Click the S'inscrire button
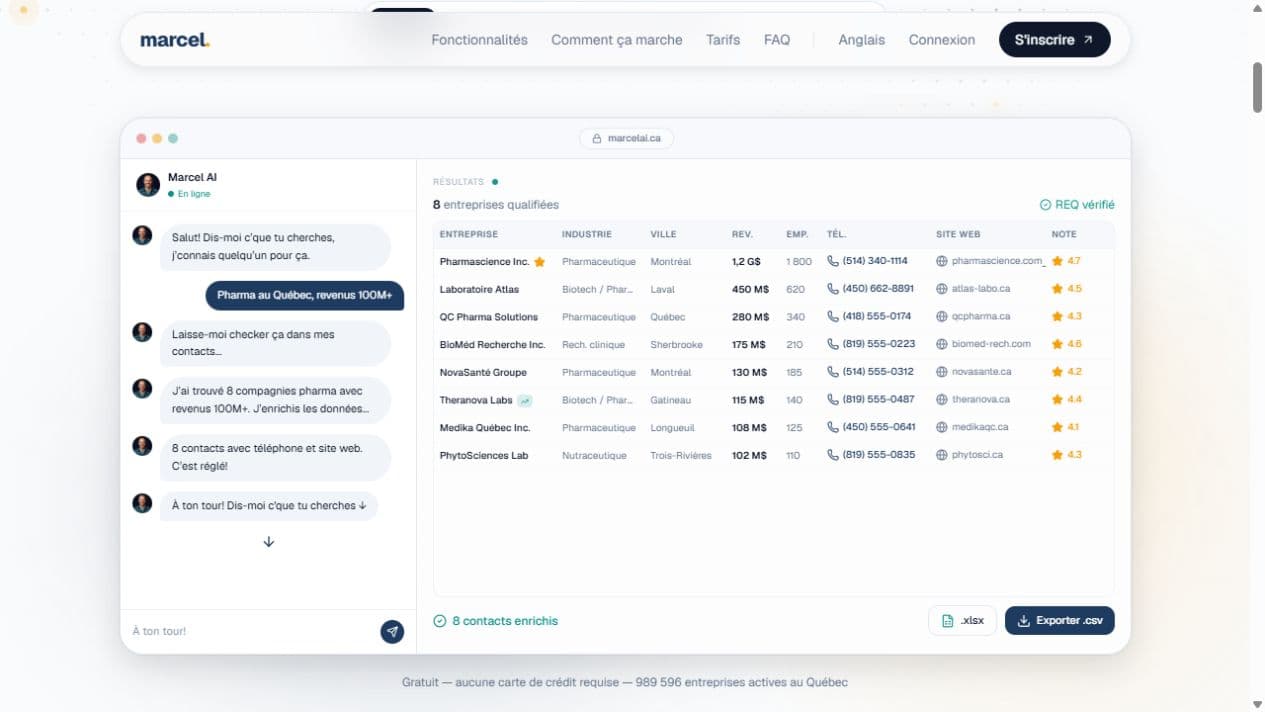This screenshot has height=712, width=1265. 1054,40
